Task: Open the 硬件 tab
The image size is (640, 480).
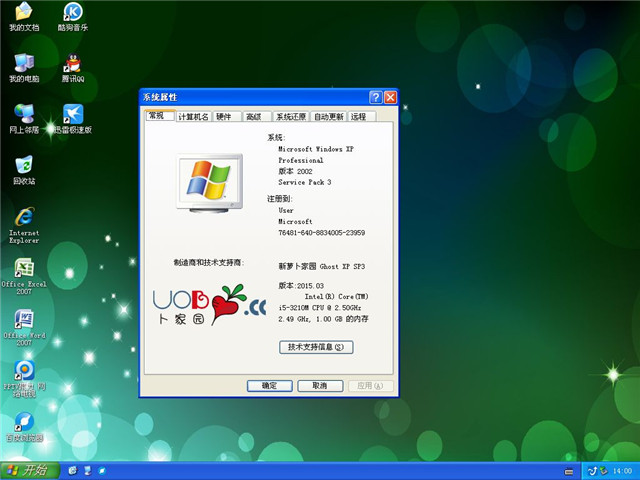Action: [226, 117]
